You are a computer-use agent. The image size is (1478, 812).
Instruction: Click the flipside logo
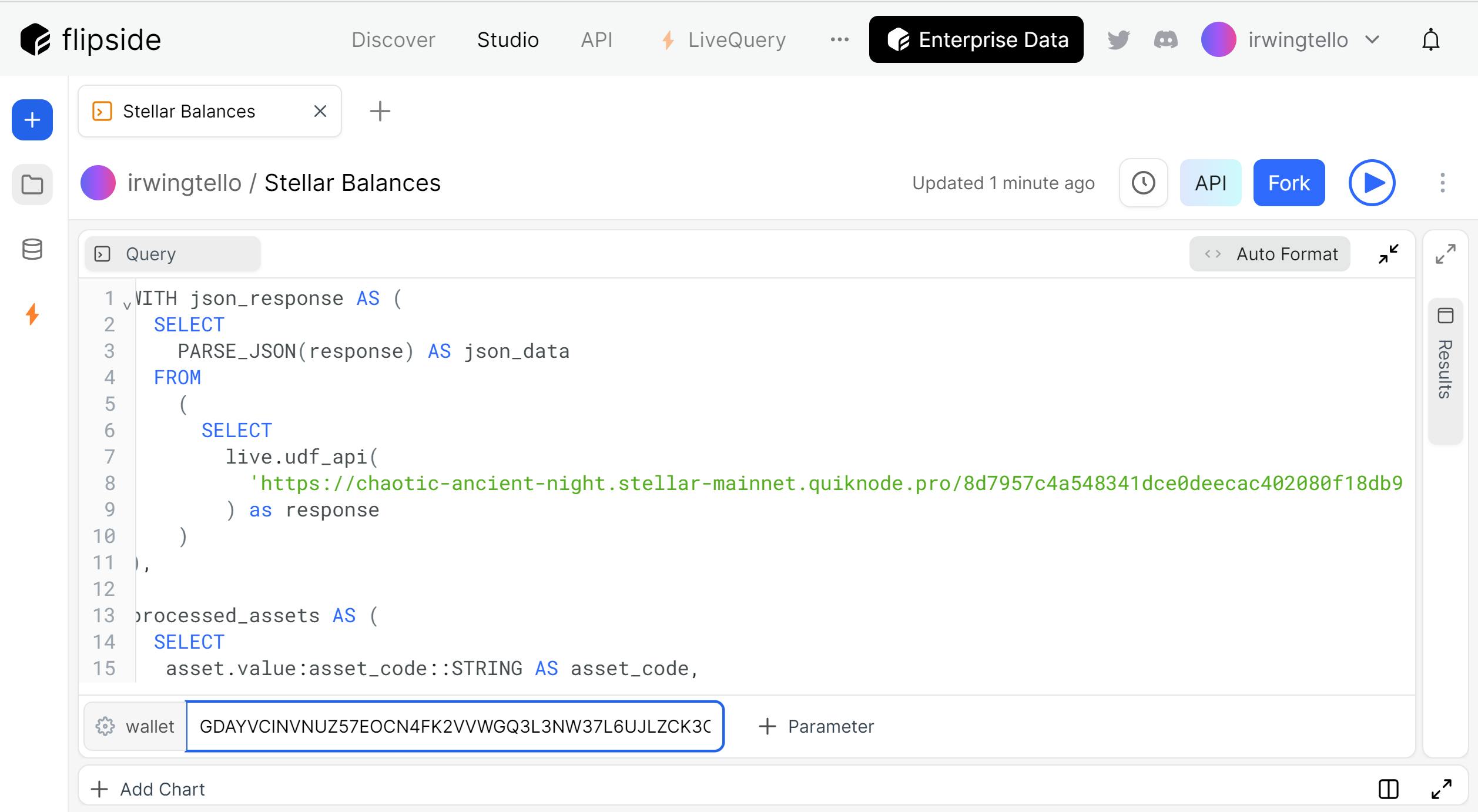(x=91, y=39)
